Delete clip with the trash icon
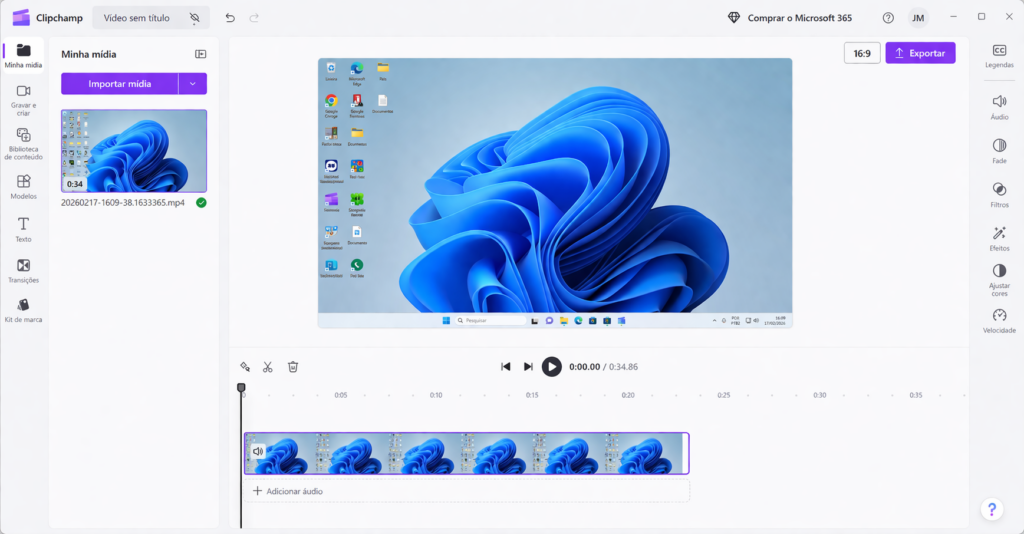The width and height of the screenshot is (1024, 534). [293, 367]
